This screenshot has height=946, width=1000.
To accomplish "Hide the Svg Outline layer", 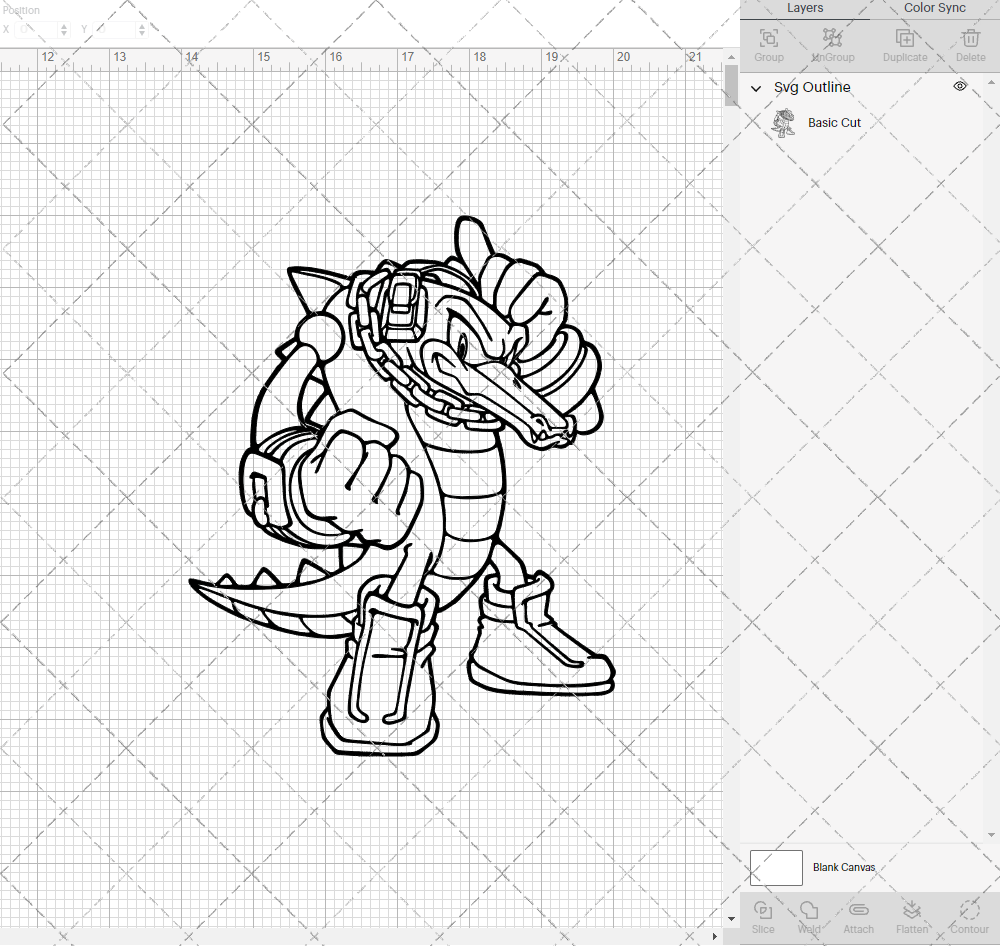I will click(959, 87).
